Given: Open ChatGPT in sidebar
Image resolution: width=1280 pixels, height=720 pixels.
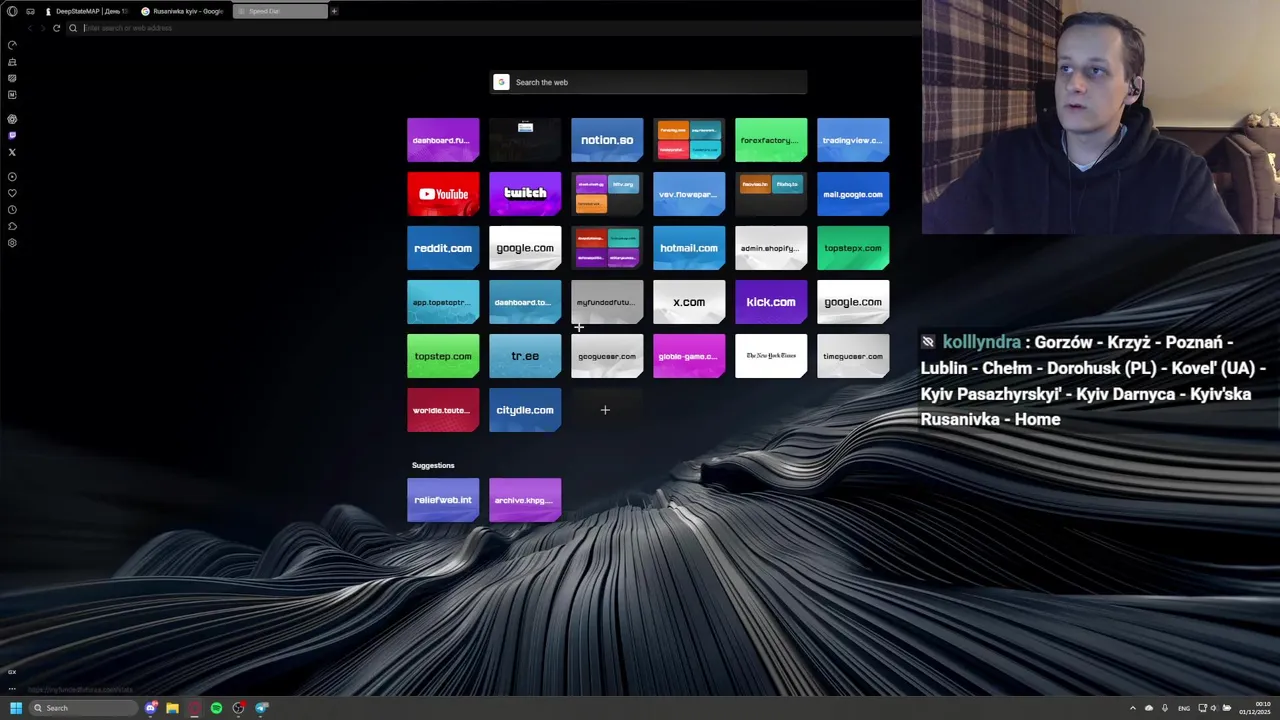Looking at the screenshot, I should tap(12, 119).
